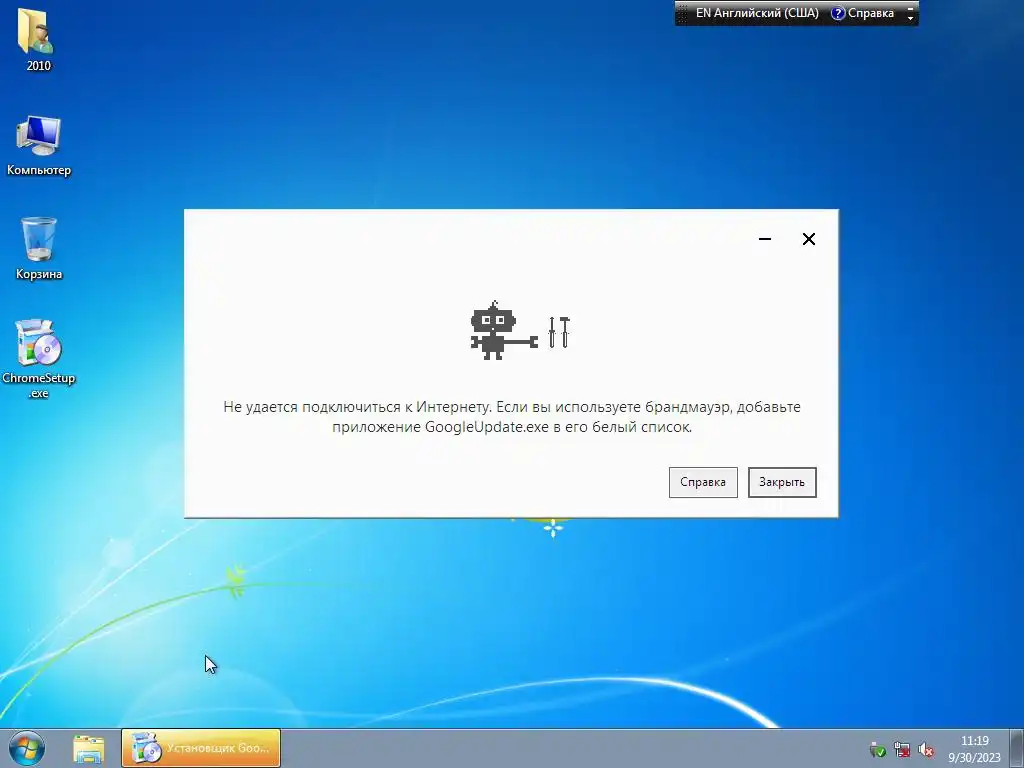This screenshot has width=1024, height=768.
Task: Click the language bar drag handle
Action: 683,13
